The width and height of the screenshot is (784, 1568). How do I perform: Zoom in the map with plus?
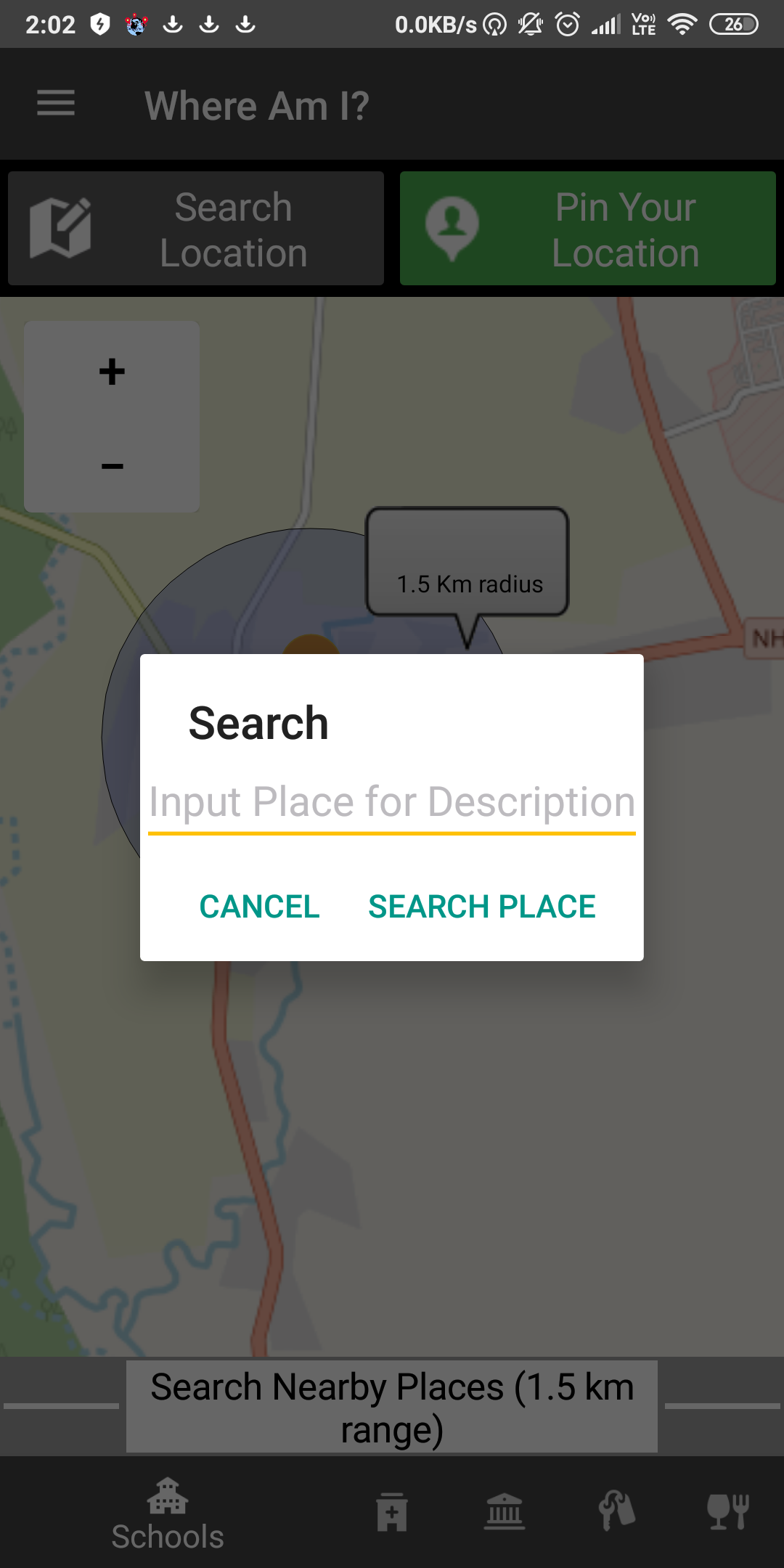pos(112,372)
